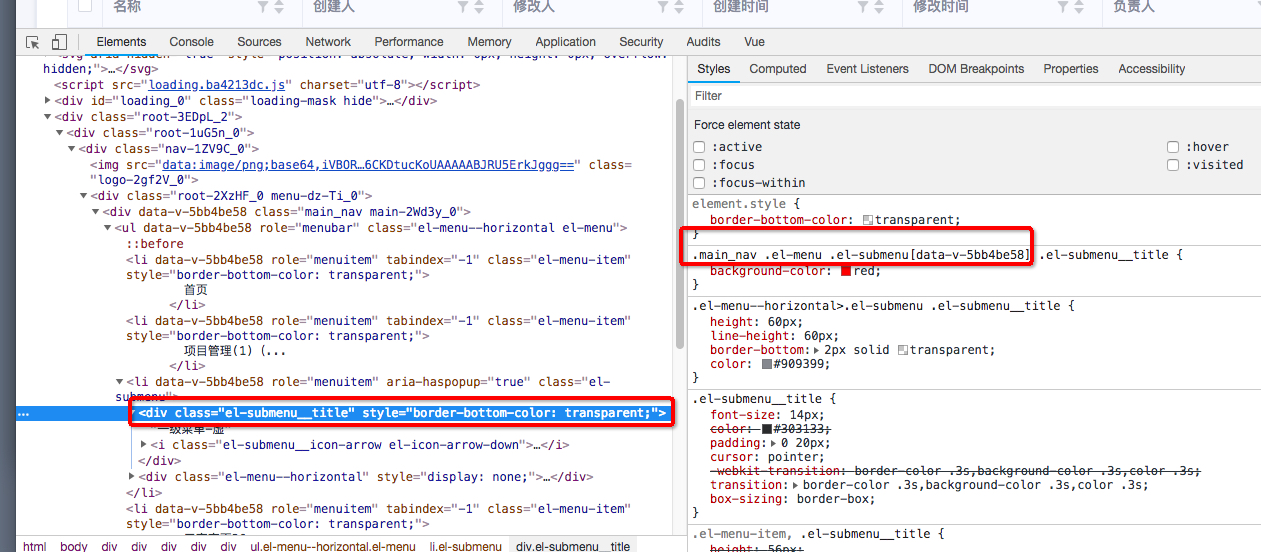The width and height of the screenshot is (1261, 552).
Task: Click the sort arrows in 创建时间 column
Action: pos(879,7)
